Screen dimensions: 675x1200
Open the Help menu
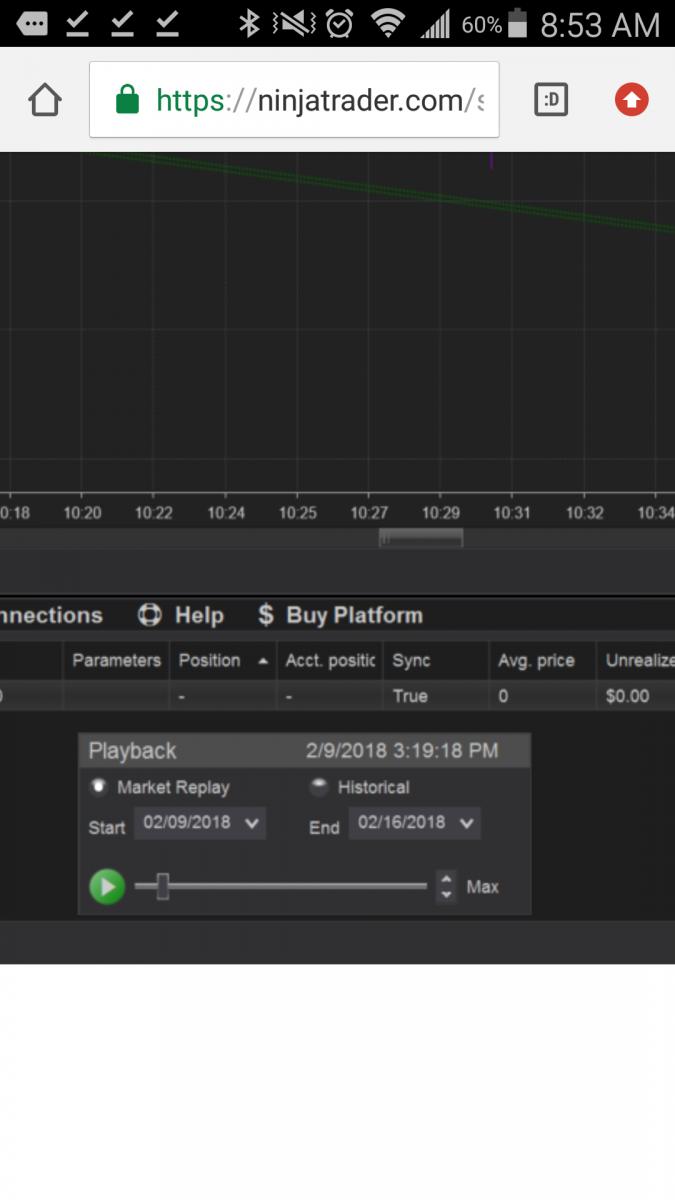pyautogui.click(x=199, y=615)
